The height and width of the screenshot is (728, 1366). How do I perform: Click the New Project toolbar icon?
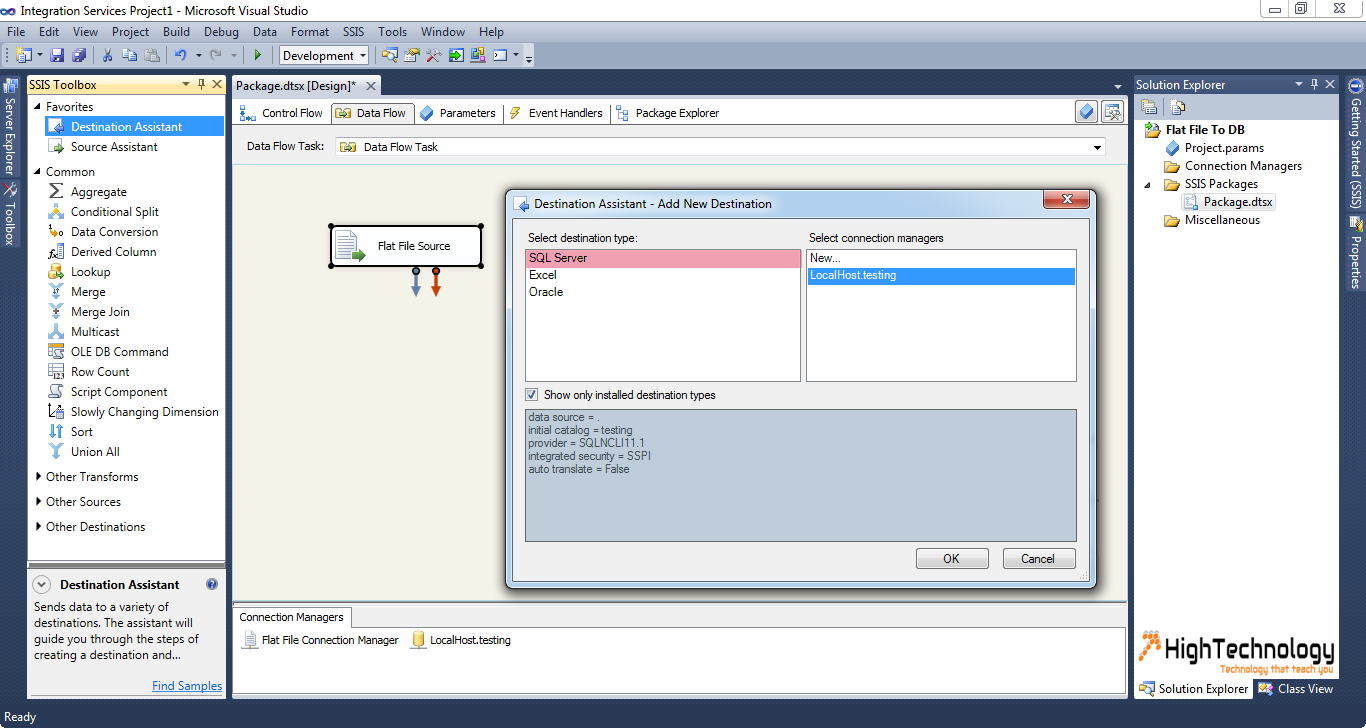click(23, 55)
